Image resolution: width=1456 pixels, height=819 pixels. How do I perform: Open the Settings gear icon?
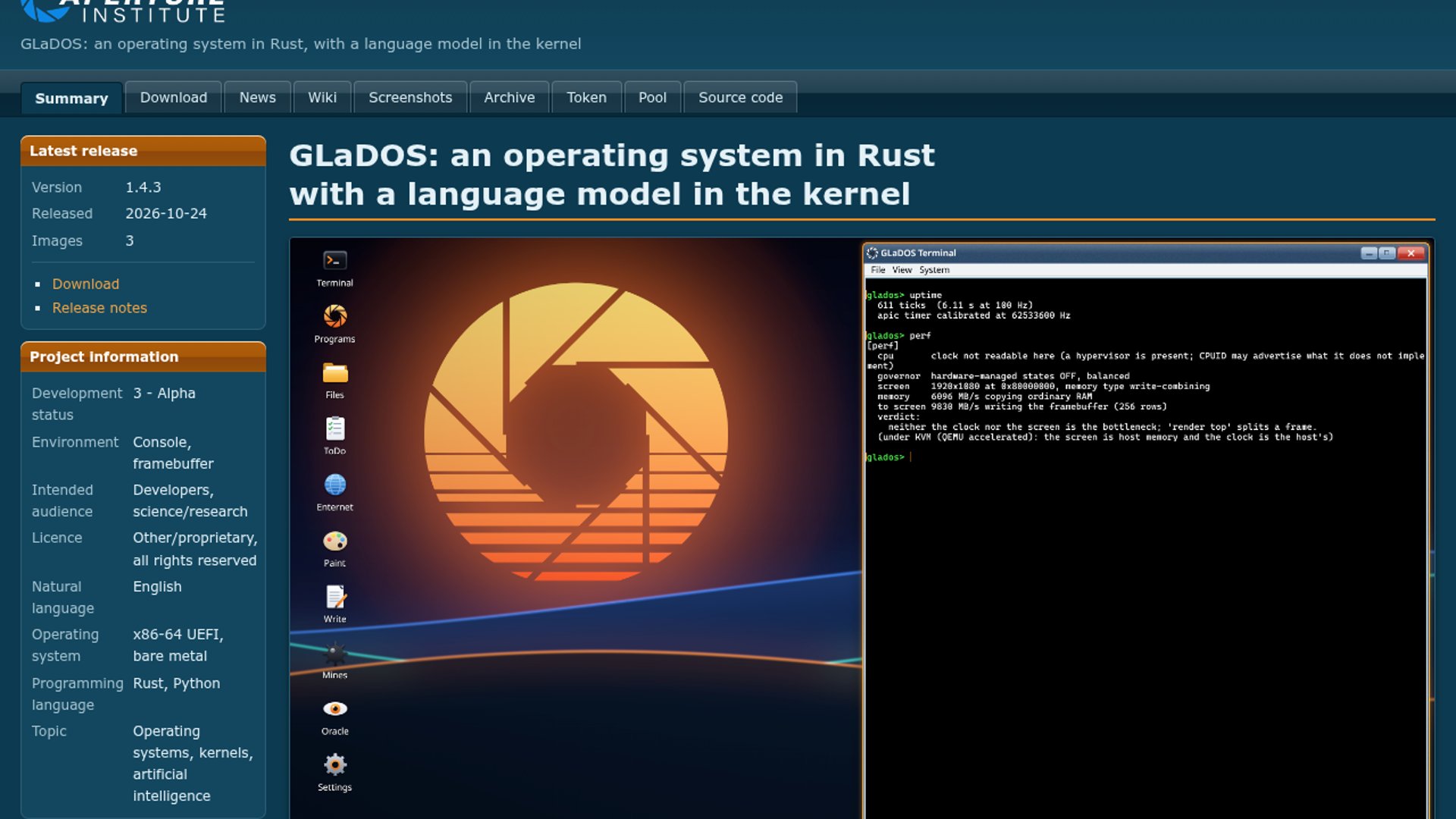coord(334,773)
